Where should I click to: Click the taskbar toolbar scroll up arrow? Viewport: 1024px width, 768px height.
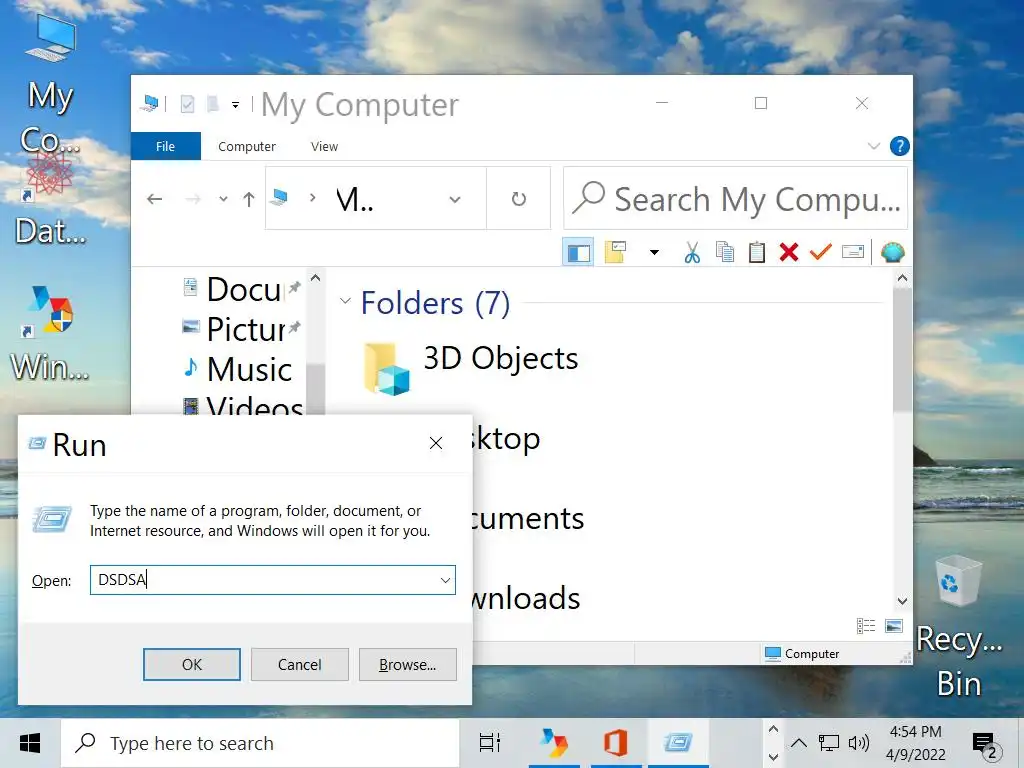[x=773, y=729]
